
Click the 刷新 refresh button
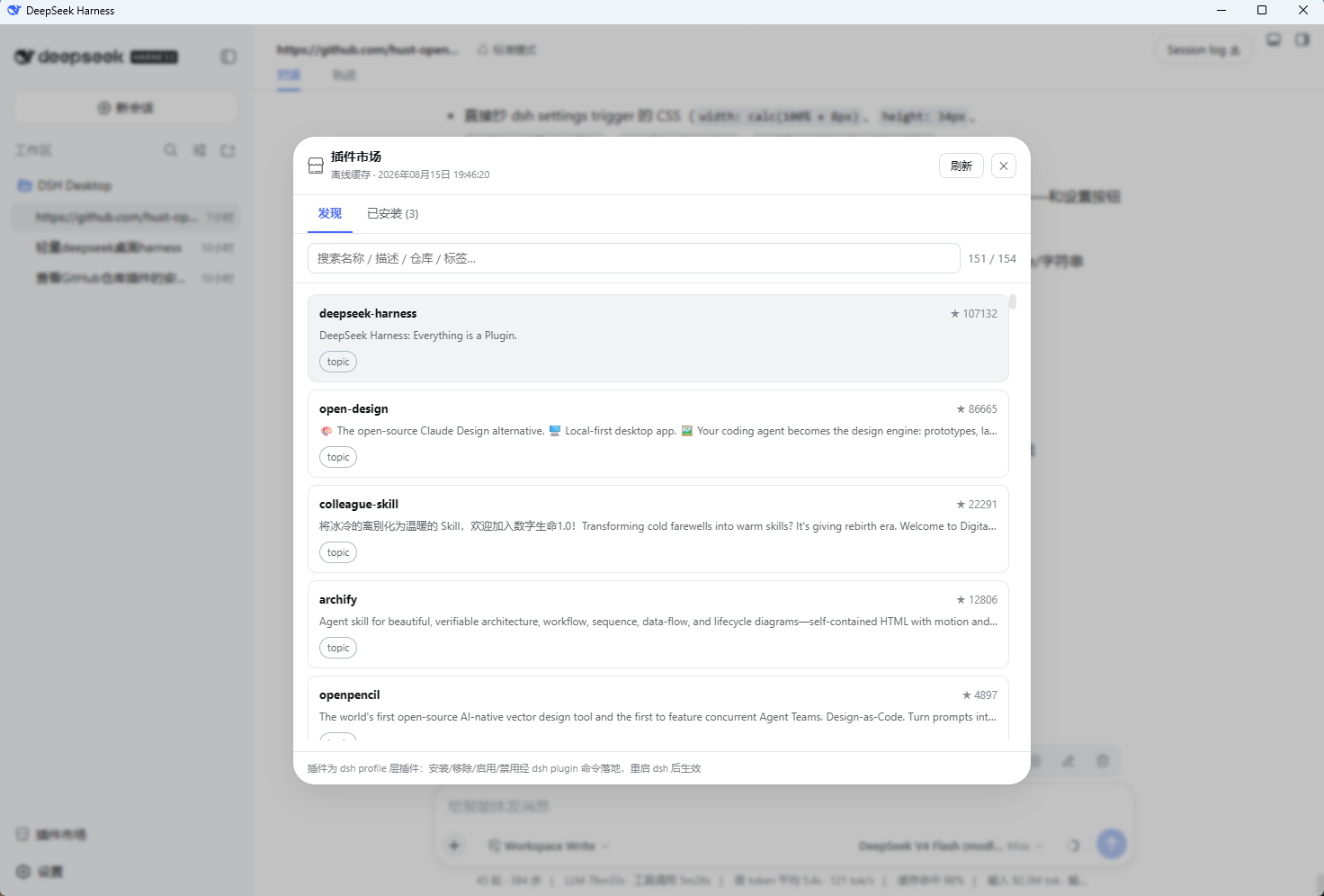coord(962,166)
